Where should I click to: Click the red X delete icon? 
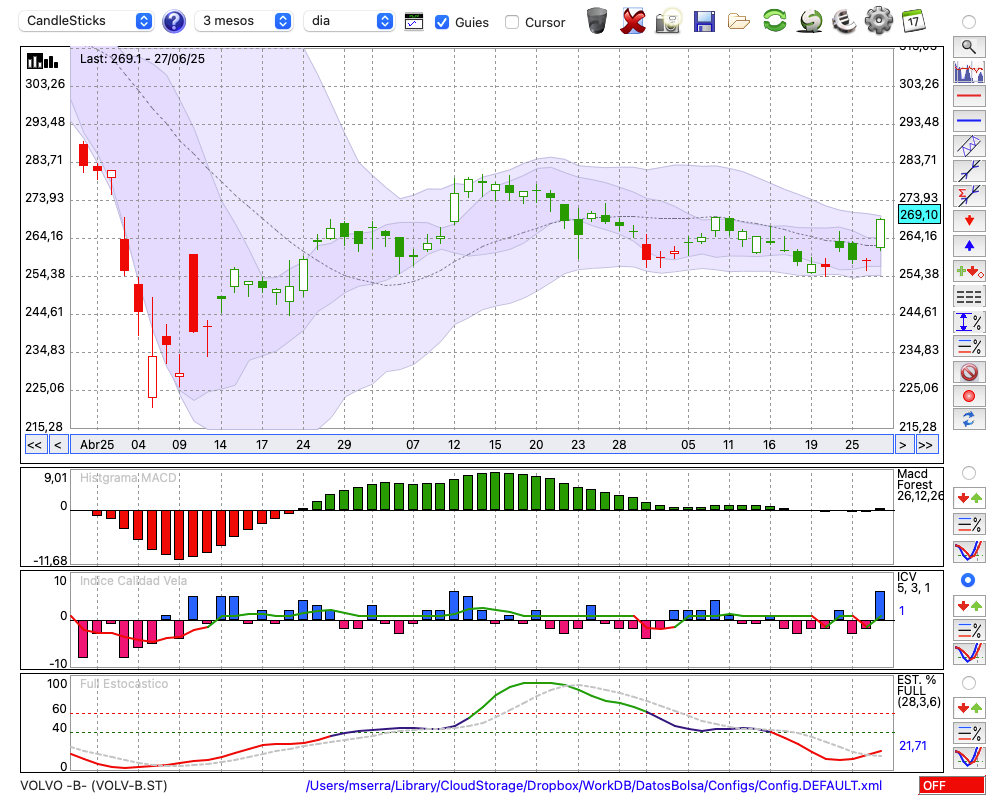tap(633, 21)
